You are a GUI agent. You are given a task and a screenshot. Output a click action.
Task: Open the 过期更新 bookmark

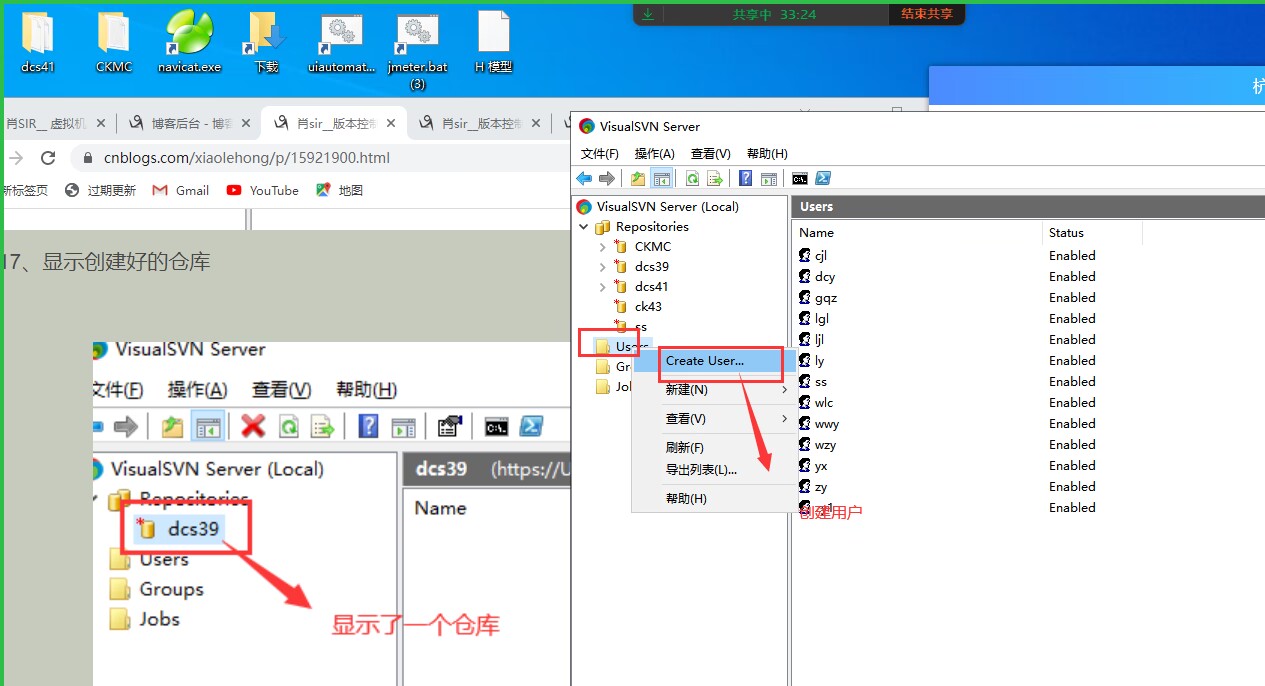coord(101,190)
